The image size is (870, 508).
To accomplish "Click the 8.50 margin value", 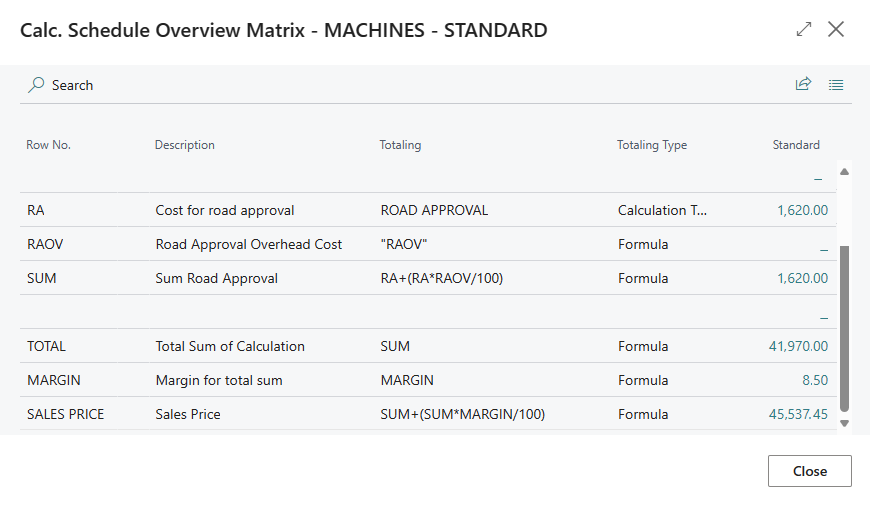I will (x=814, y=380).
